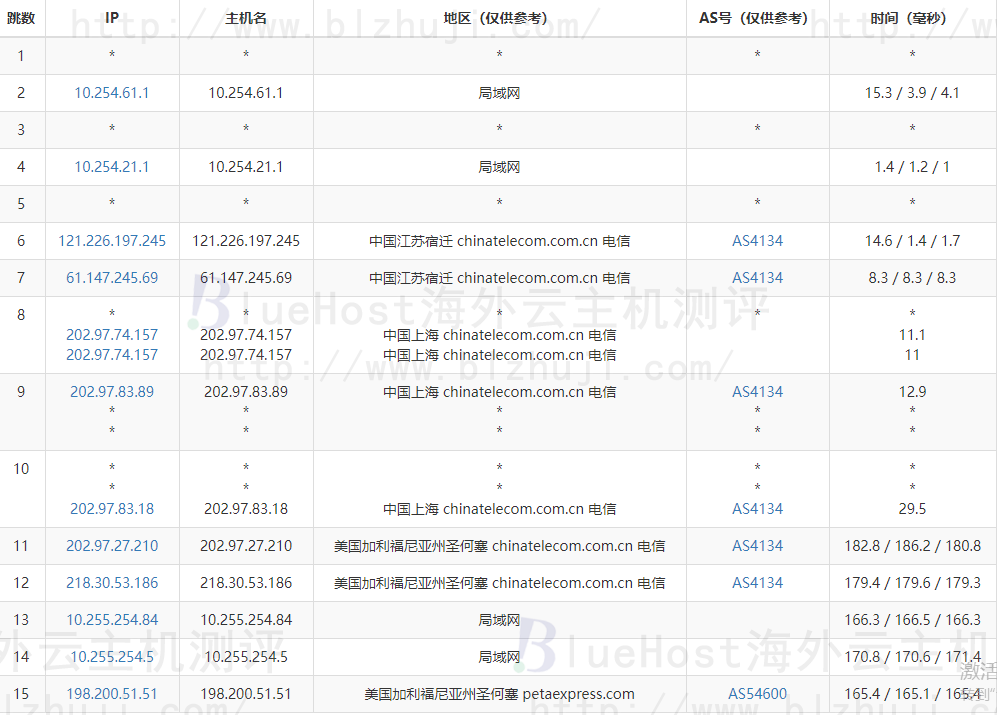Select region text in hop 6 row
997x715 pixels.
click(499, 240)
